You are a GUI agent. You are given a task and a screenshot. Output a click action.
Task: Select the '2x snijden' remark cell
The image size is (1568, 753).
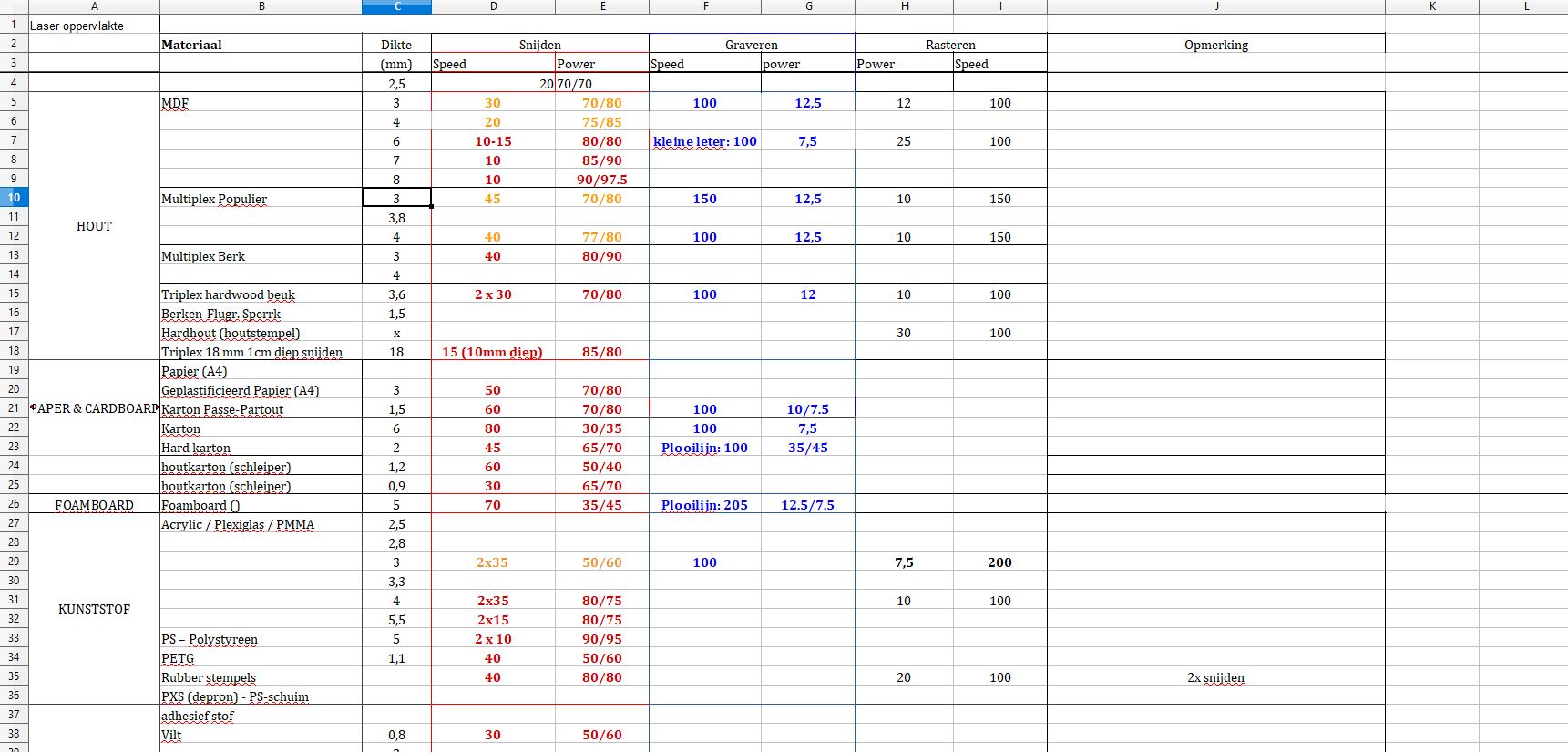pyautogui.click(x=1216, y=677)
